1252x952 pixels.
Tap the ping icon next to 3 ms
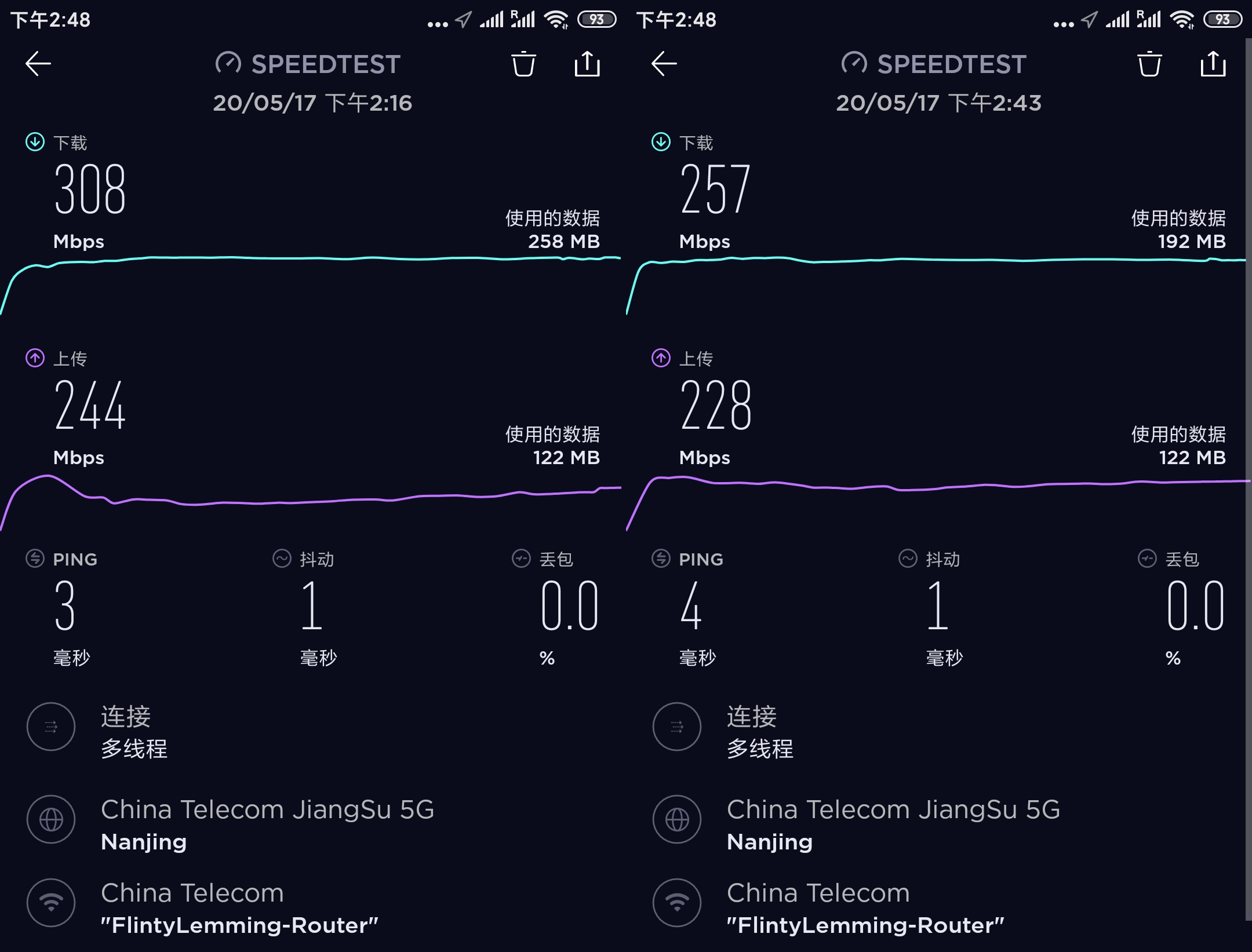click(x=35, y=559)
